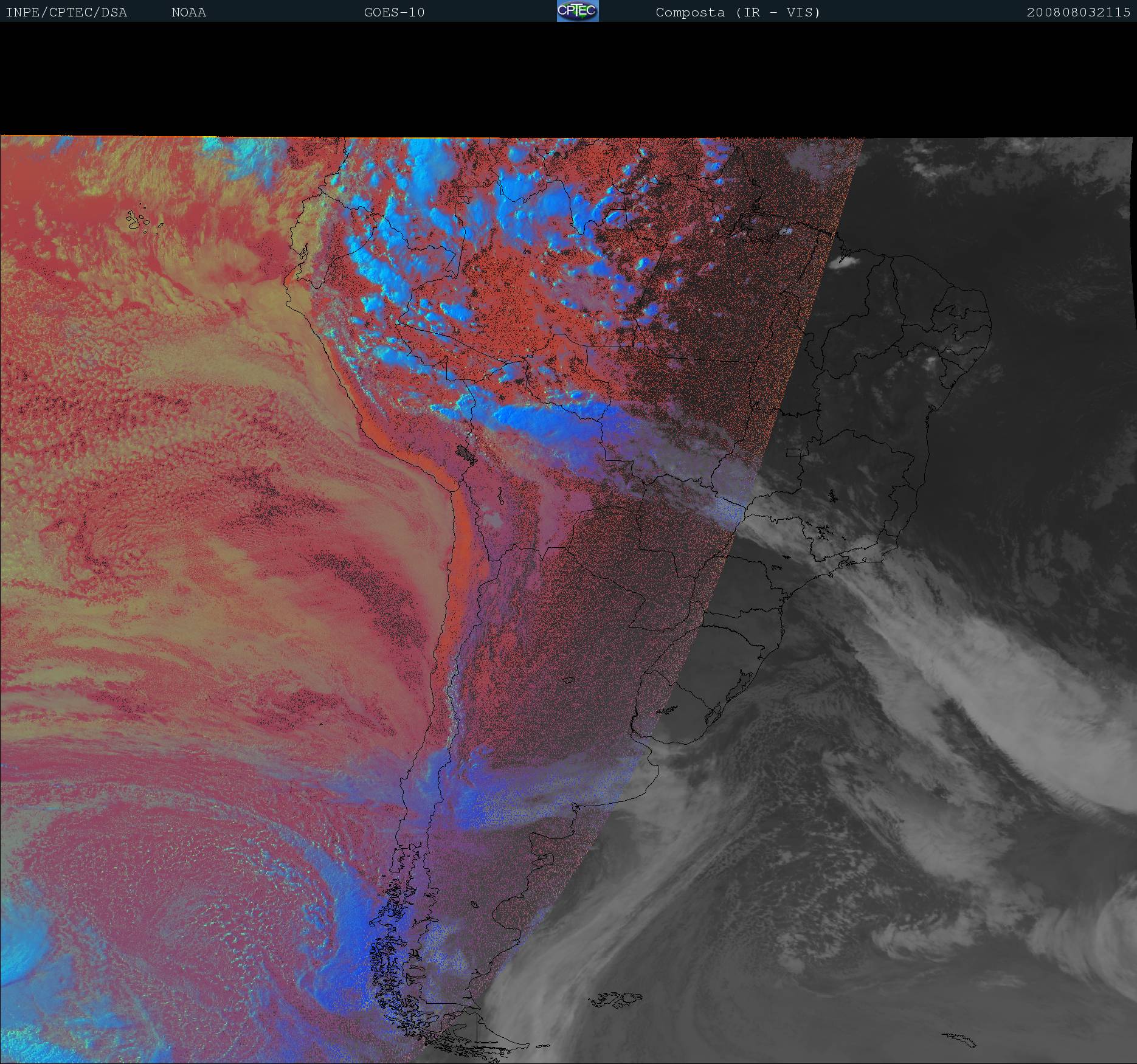The height and width of the screenshot is (1064, 1137).
Task: Select the Composta (IR - VIS) title
Action: tap(738, 12)
